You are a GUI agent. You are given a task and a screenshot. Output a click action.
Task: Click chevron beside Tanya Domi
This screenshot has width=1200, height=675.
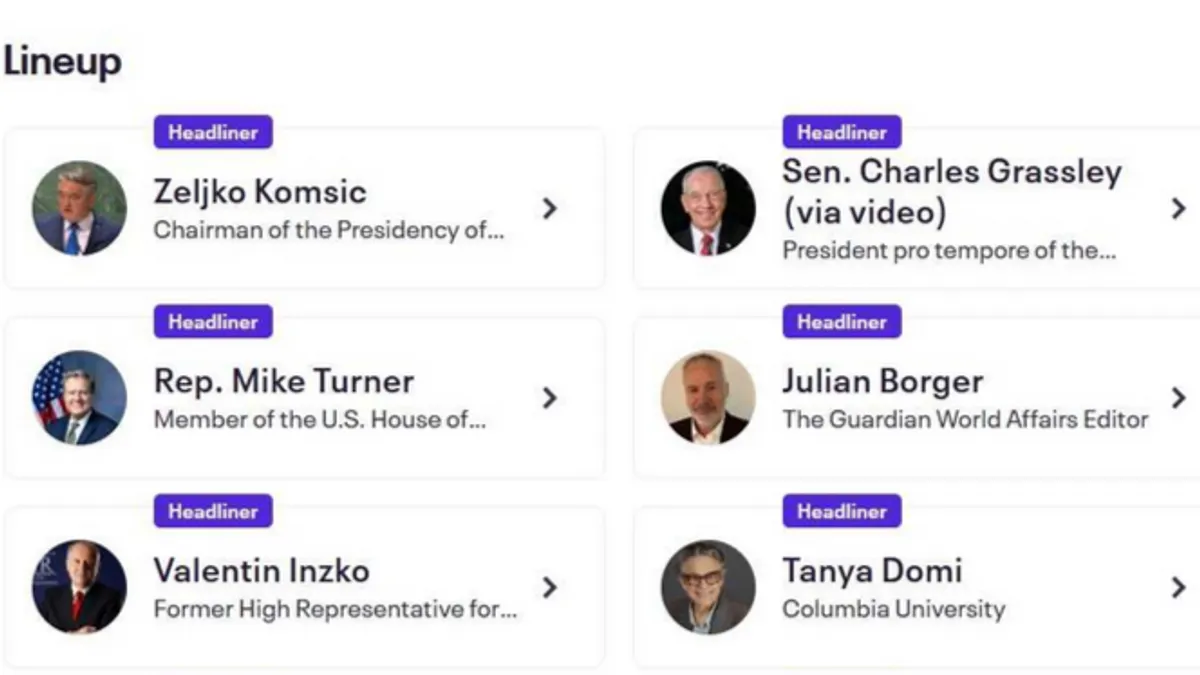click(1178, 587)
